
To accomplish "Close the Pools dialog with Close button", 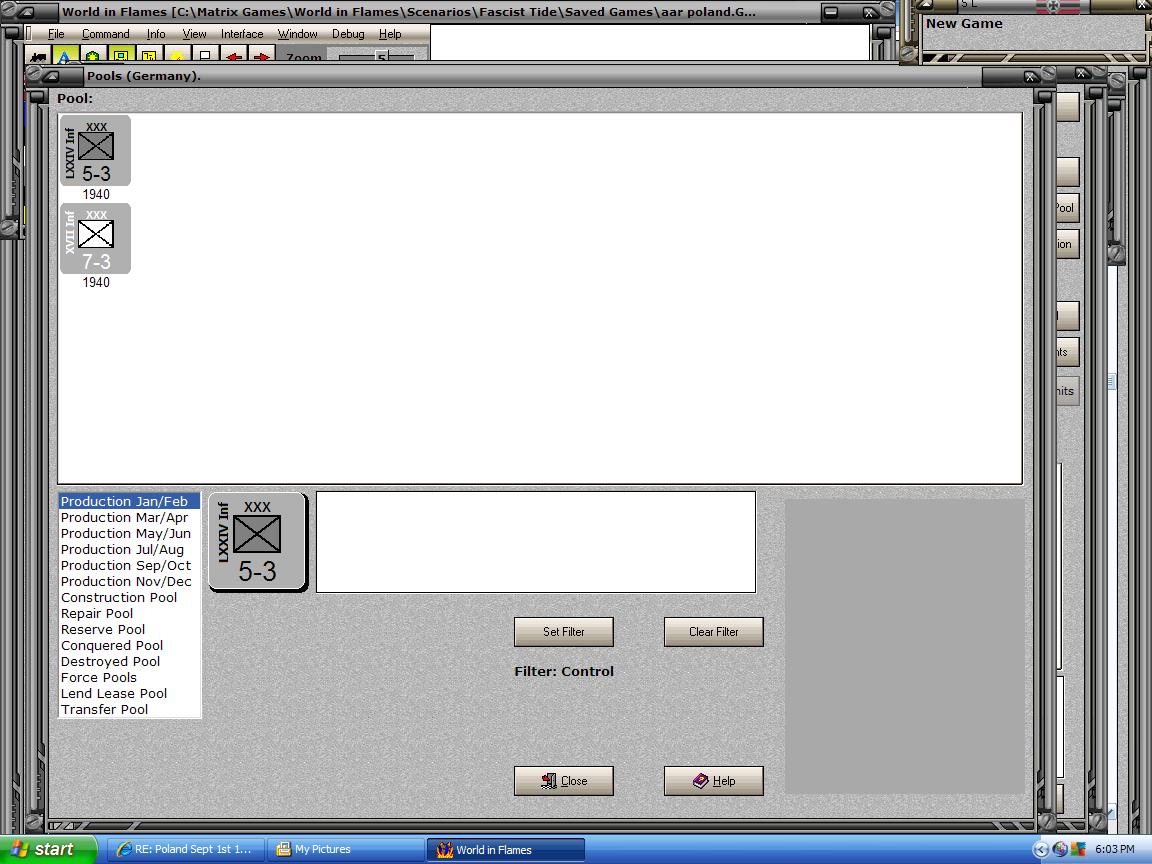I will (564, 781).
